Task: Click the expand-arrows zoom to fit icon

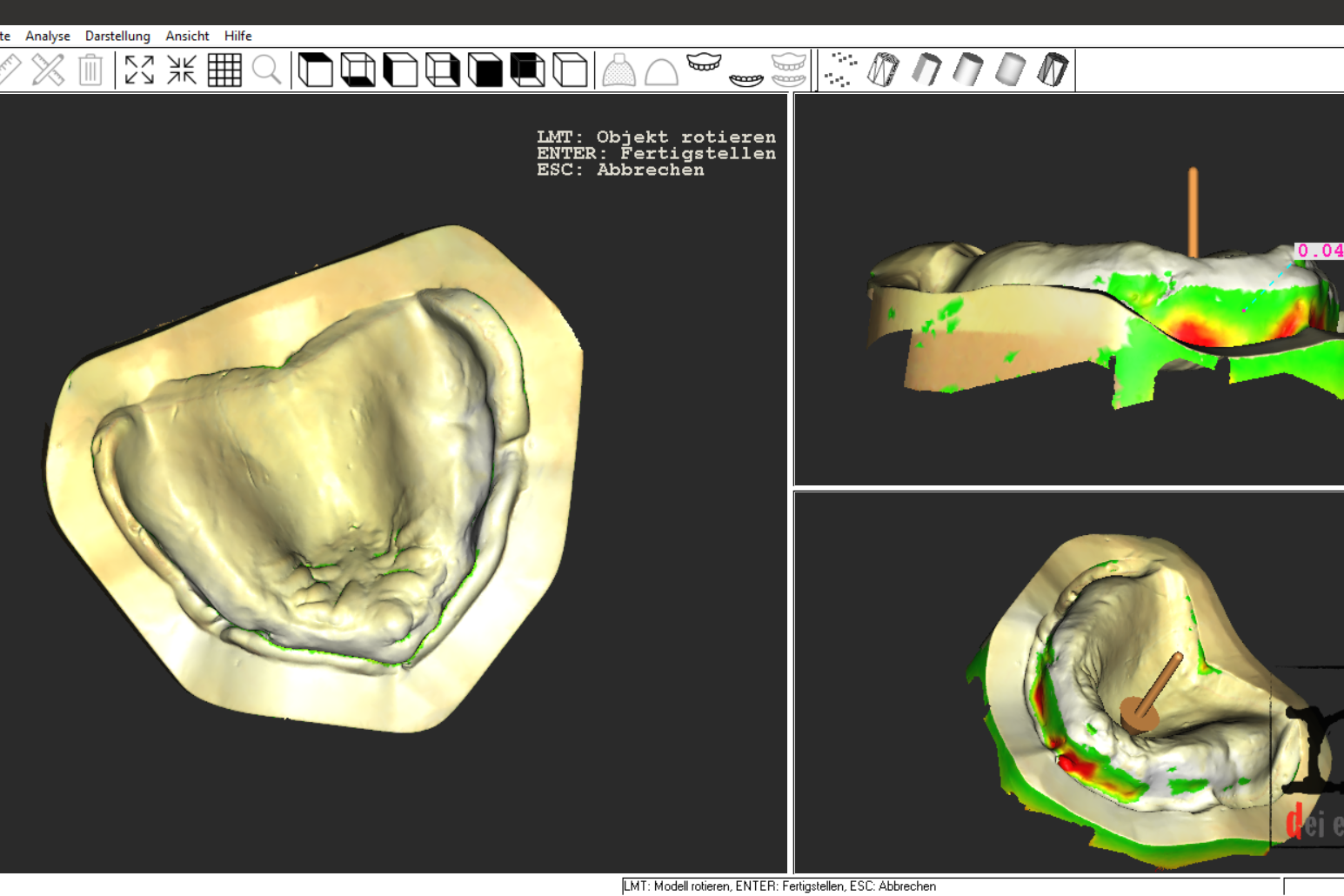Action: (139, 70)
